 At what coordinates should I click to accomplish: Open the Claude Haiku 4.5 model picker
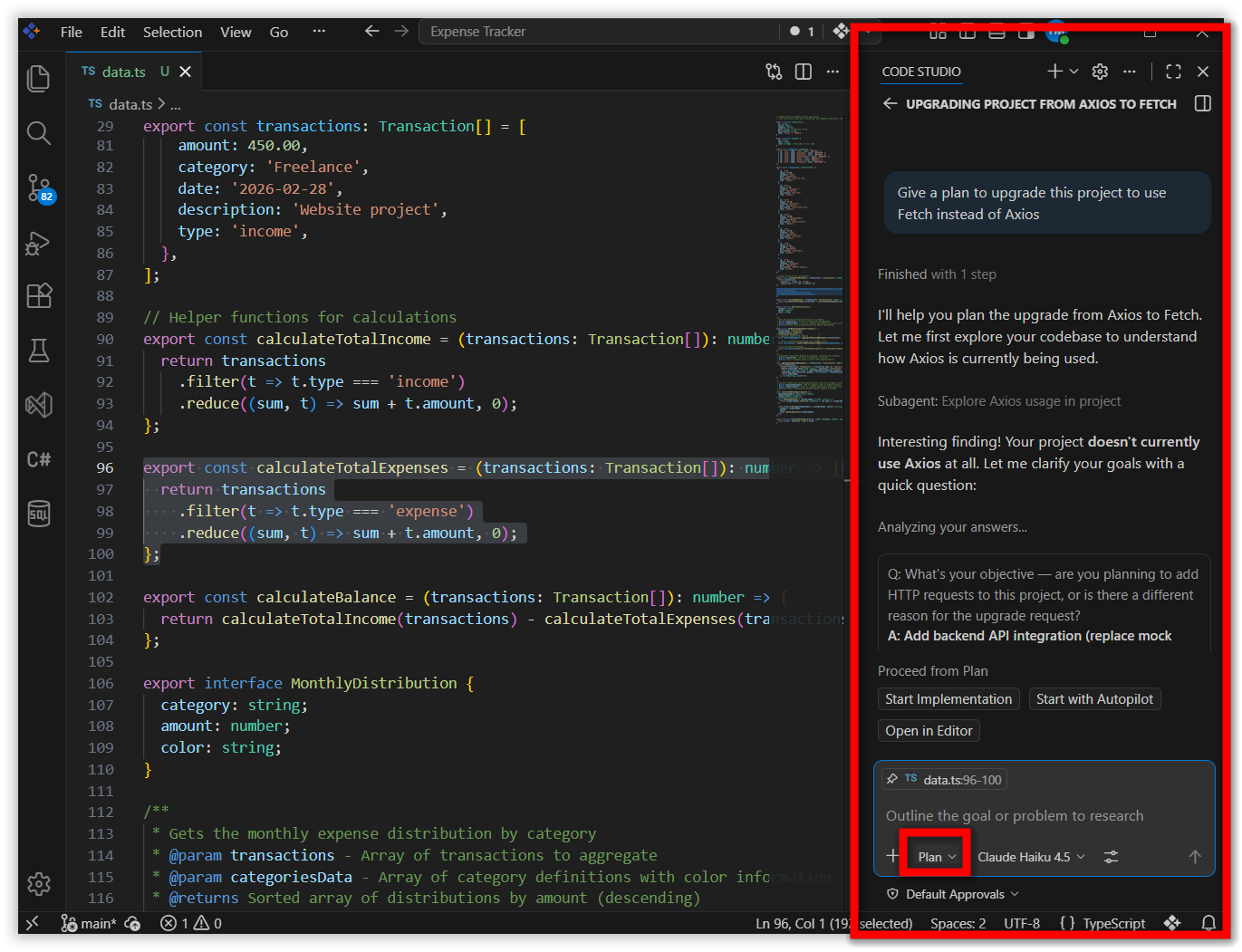click(1031, 857)
